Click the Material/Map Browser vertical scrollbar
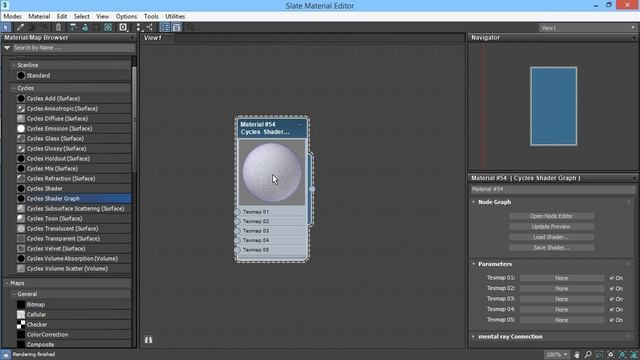 pos(134,118)
